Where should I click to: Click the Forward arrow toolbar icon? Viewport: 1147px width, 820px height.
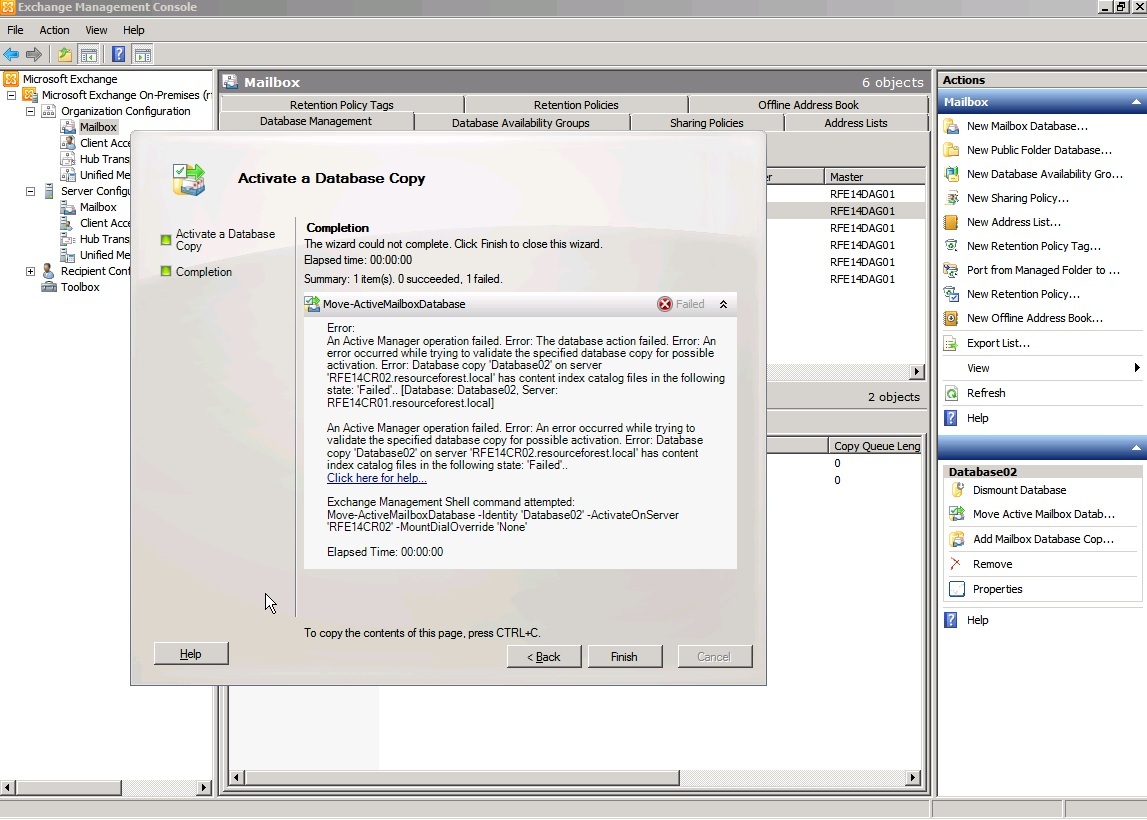click(34, 54)
